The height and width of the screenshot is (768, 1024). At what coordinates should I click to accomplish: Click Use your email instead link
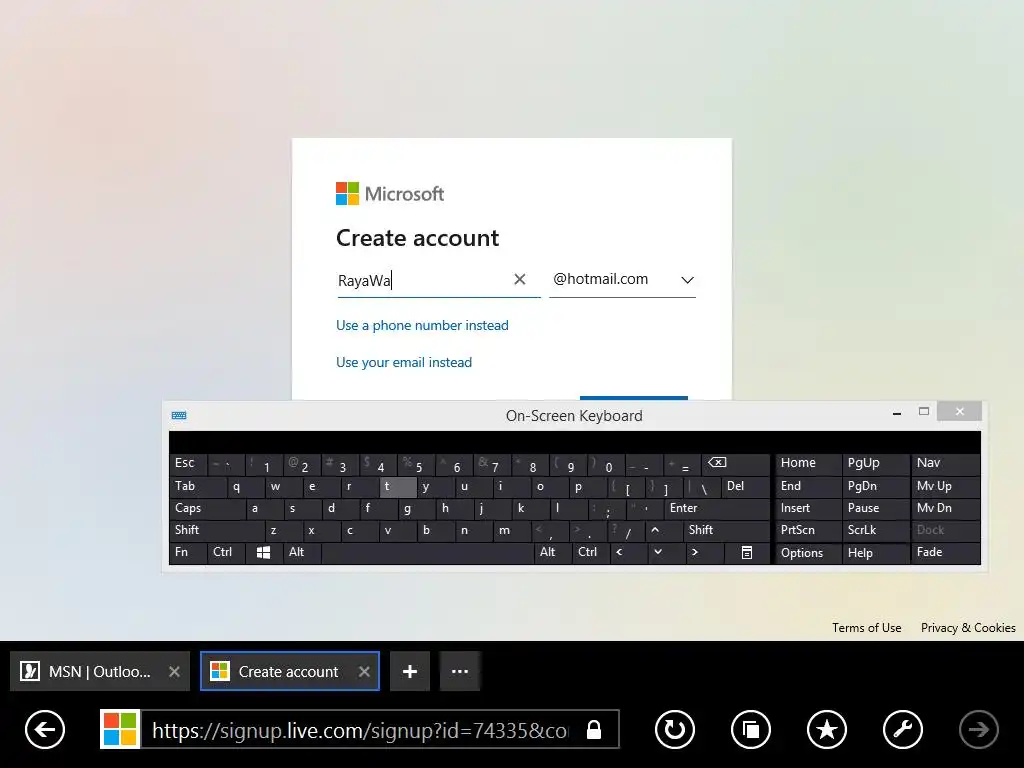pyautogui.click(x=404, y=362)
